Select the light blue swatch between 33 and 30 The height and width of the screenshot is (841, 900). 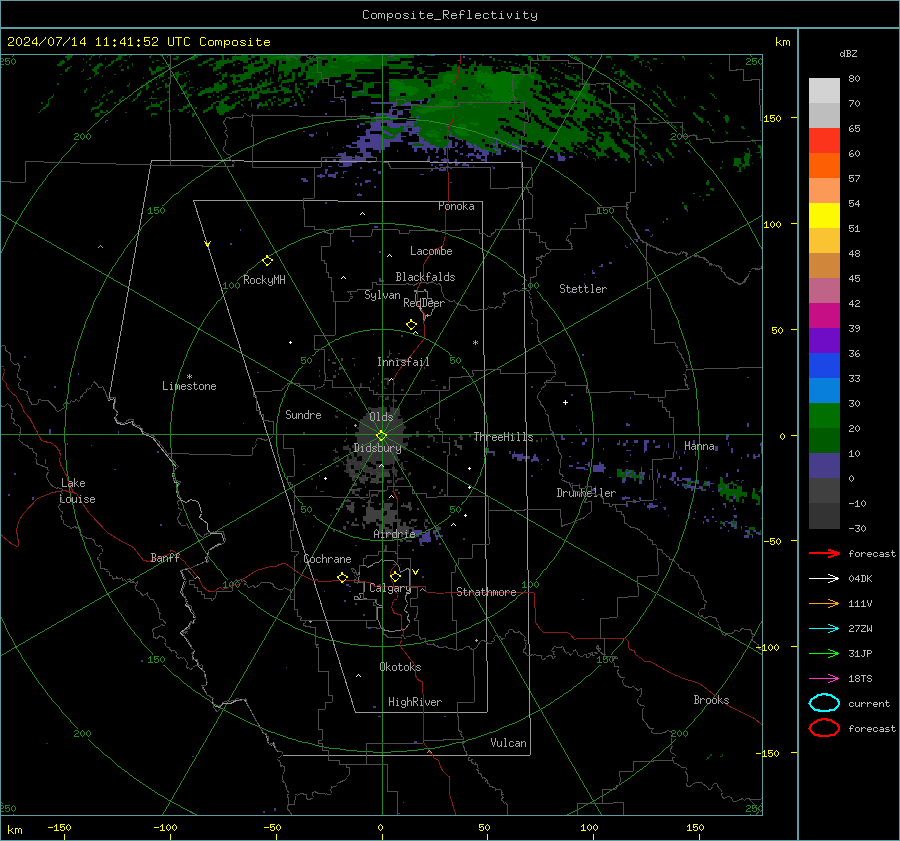click(824, 390)
